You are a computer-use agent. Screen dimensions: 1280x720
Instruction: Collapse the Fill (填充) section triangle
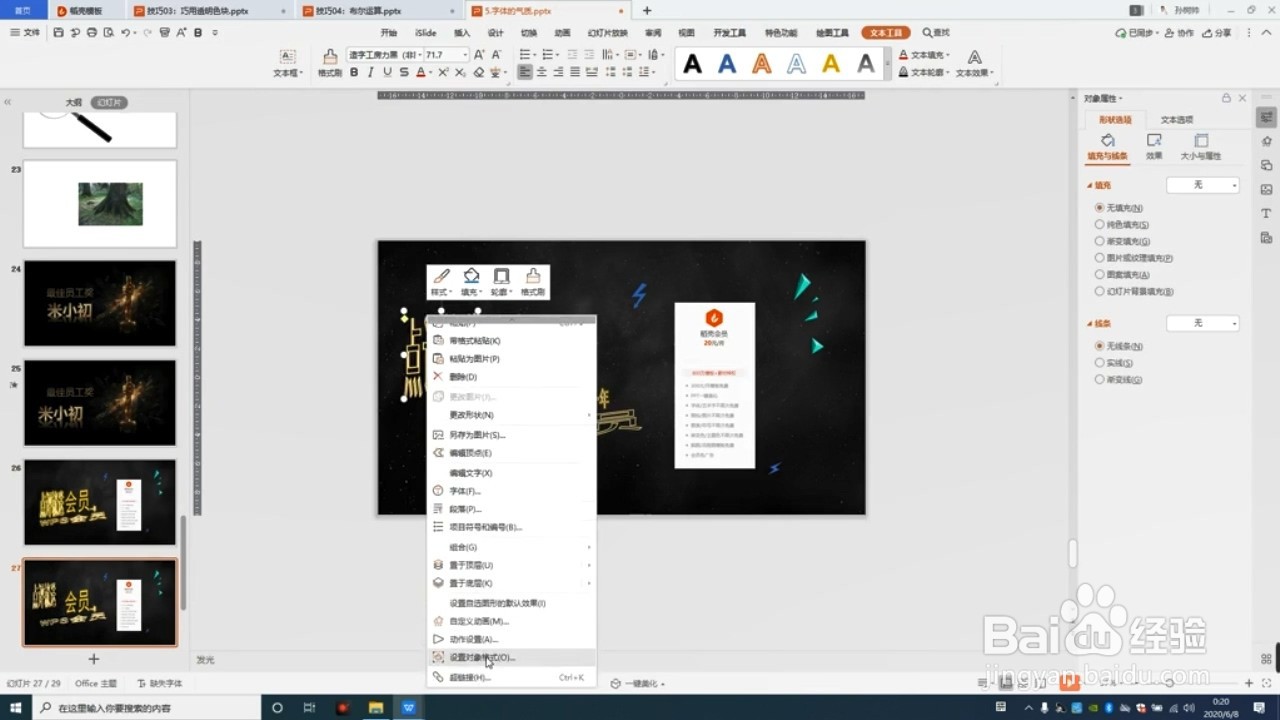tap(1090, 185)
